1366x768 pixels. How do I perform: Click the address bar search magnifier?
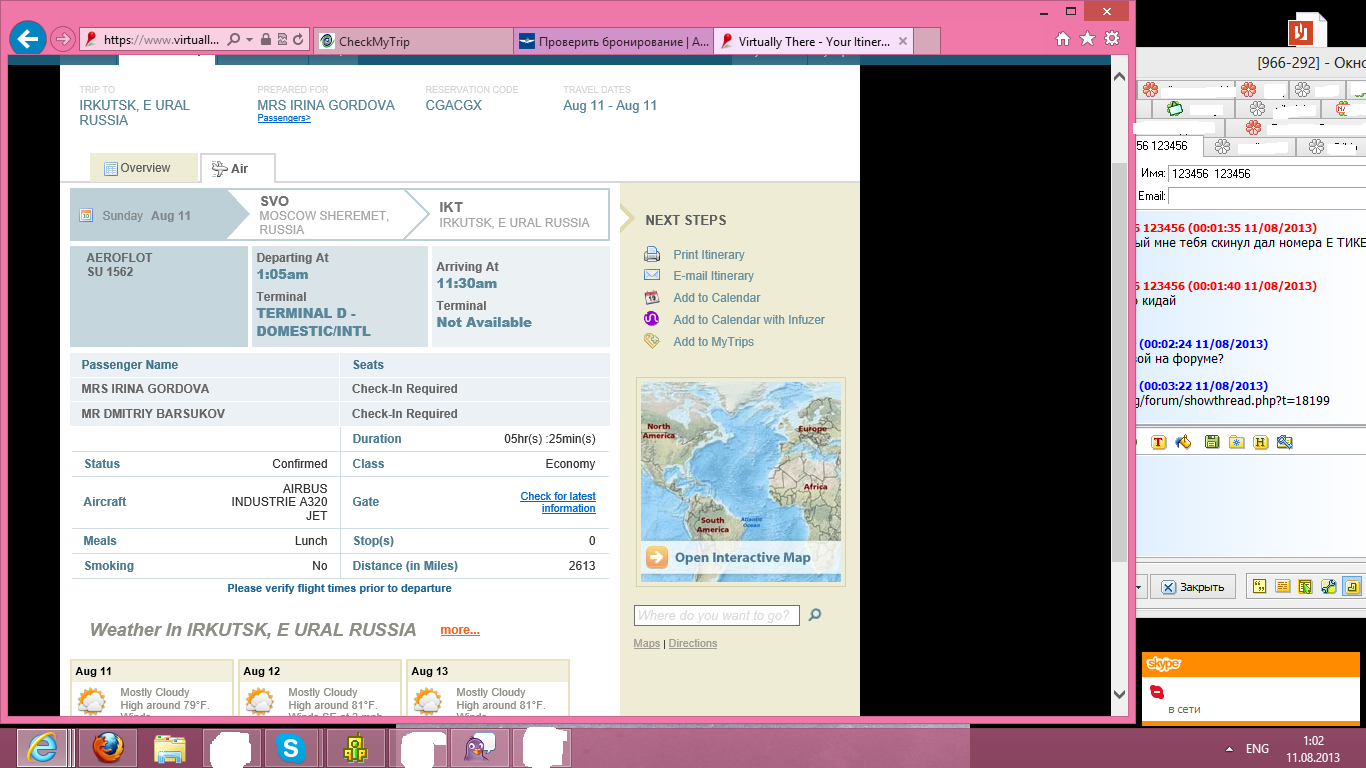(233, 40)
